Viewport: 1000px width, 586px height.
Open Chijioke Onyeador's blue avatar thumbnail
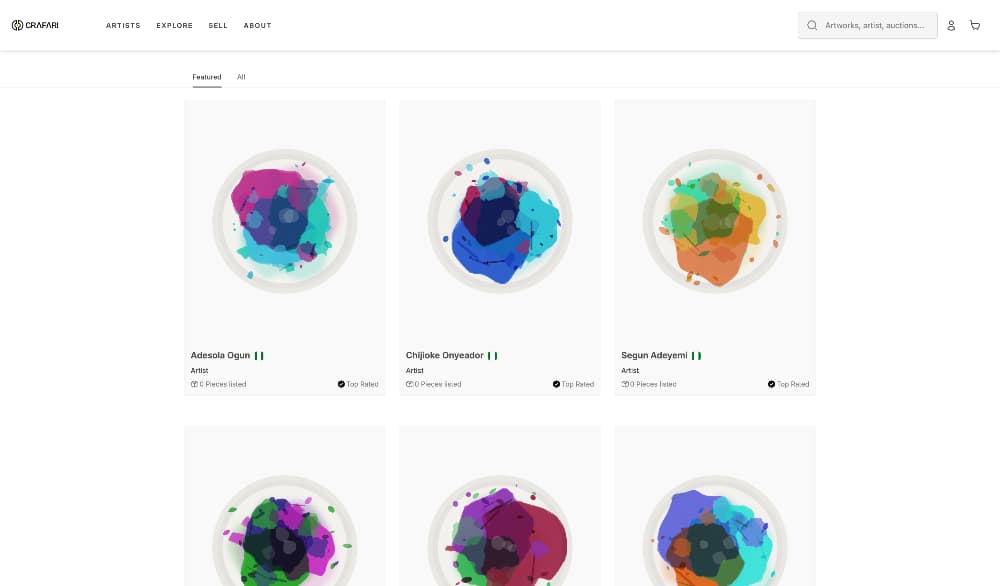pos(500,221)
